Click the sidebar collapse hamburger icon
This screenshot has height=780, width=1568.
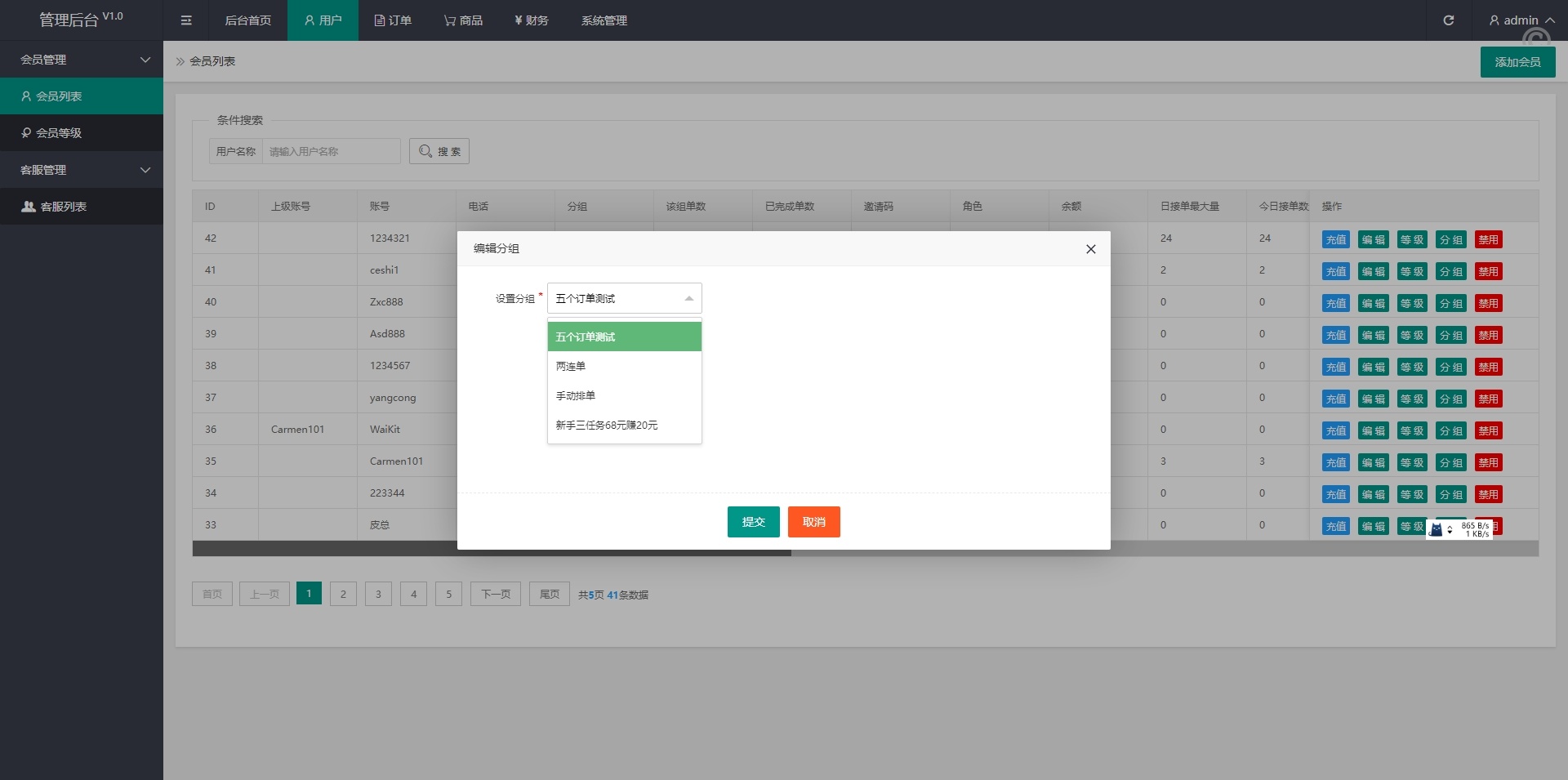pos(186,20)
